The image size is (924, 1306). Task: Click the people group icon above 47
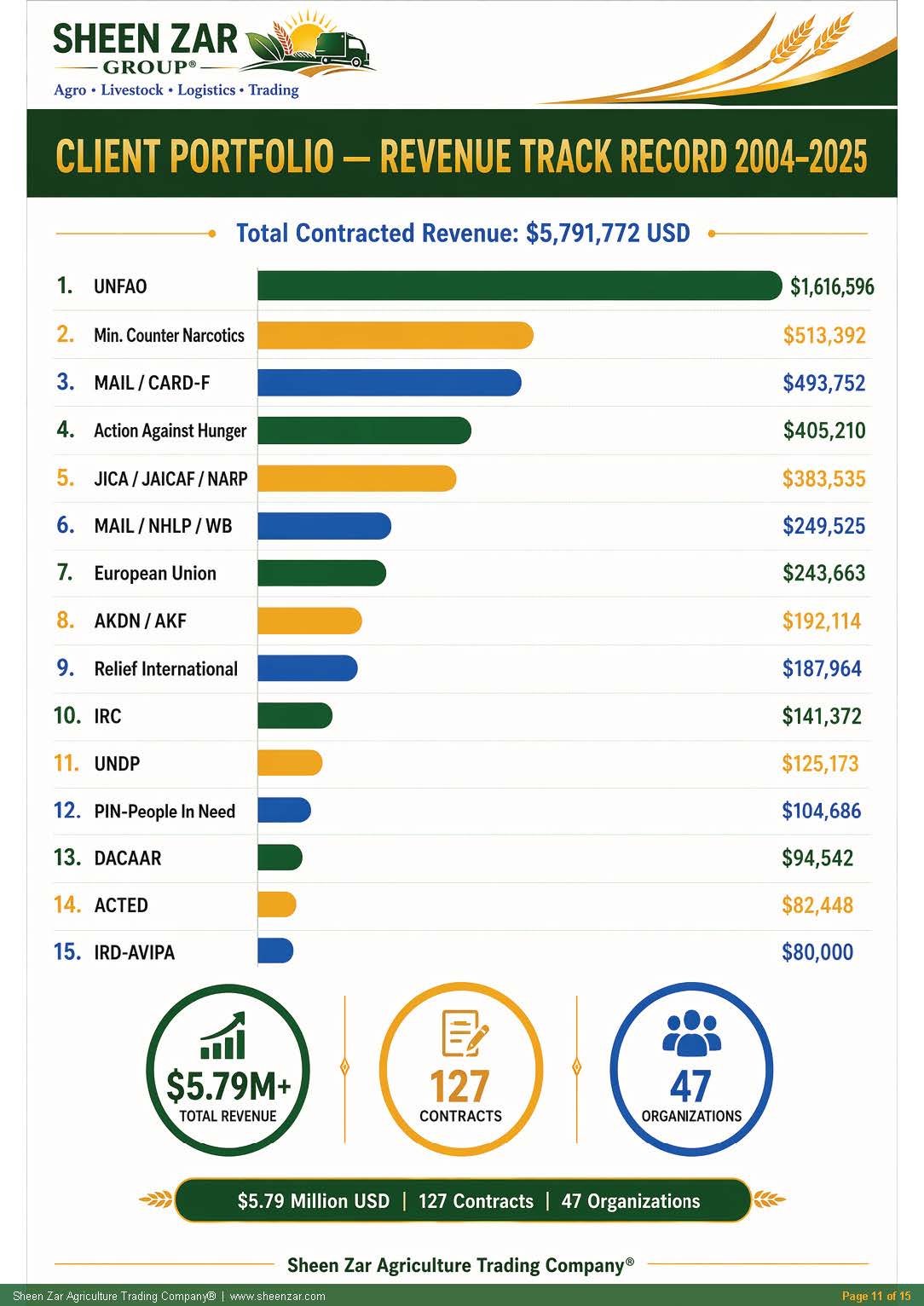(691, 1033)
